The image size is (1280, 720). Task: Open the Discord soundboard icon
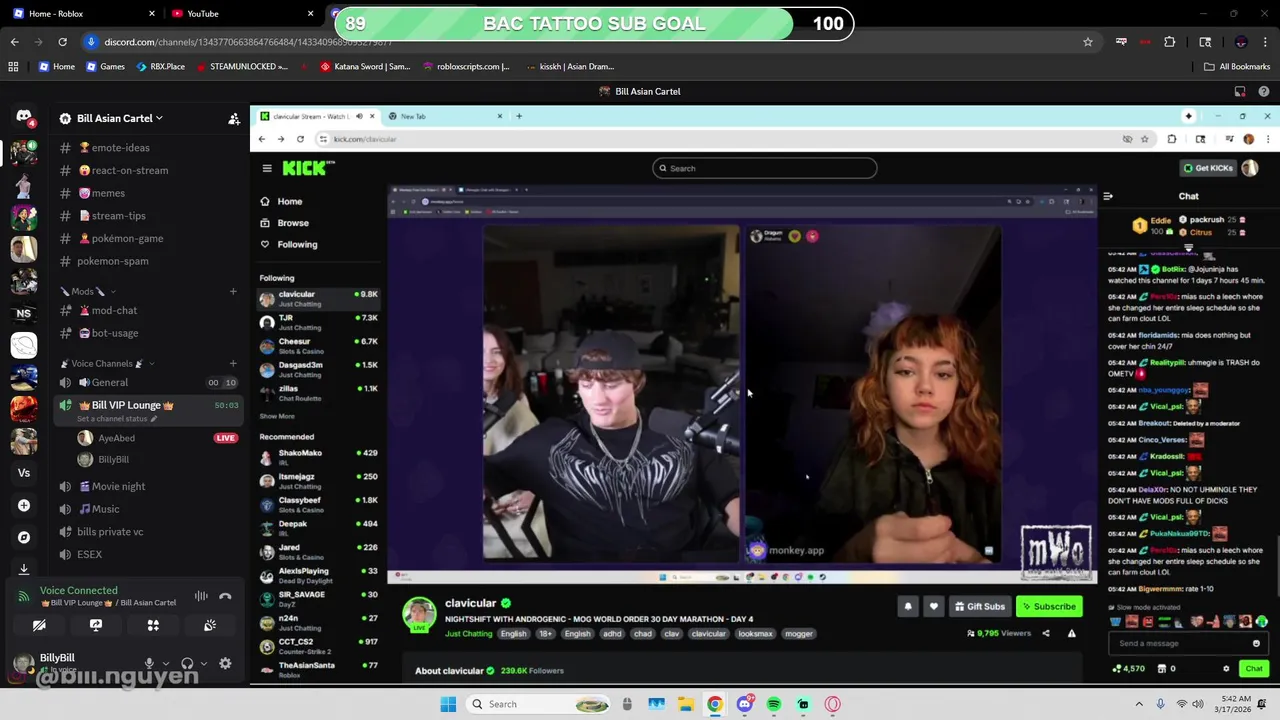point(210,625)
